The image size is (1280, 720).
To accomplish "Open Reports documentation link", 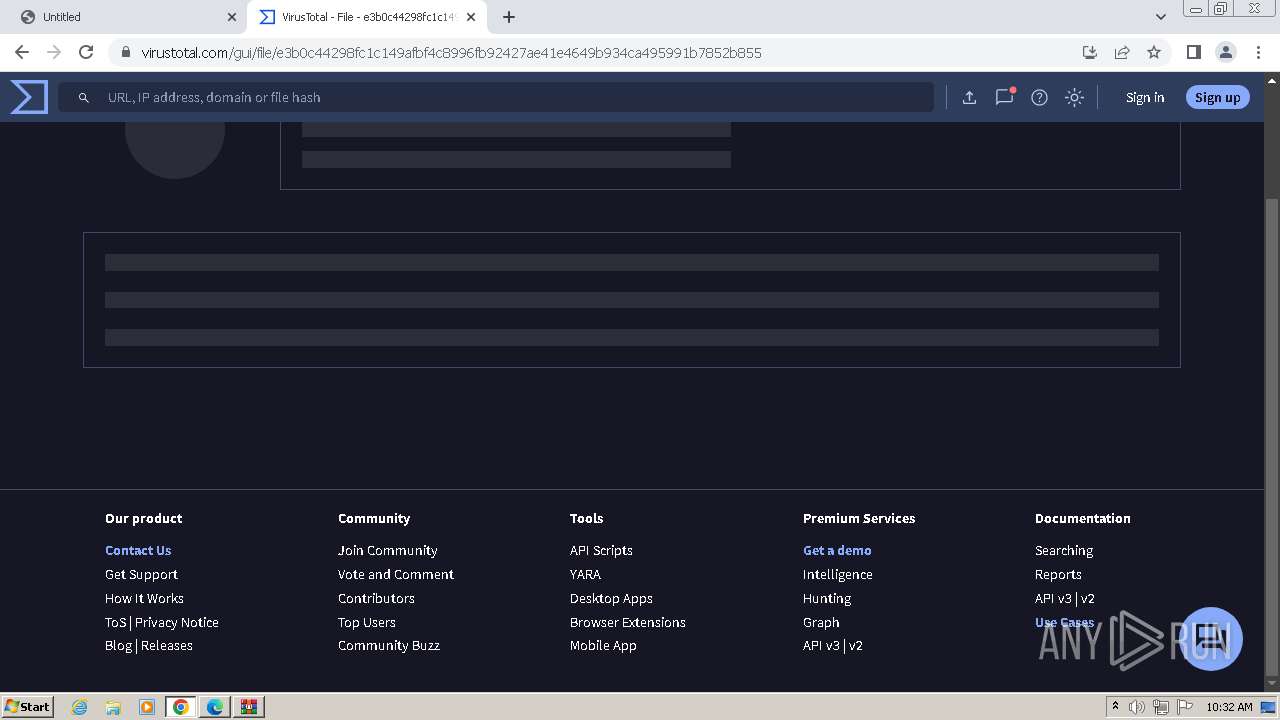I will click(1058, 574).
